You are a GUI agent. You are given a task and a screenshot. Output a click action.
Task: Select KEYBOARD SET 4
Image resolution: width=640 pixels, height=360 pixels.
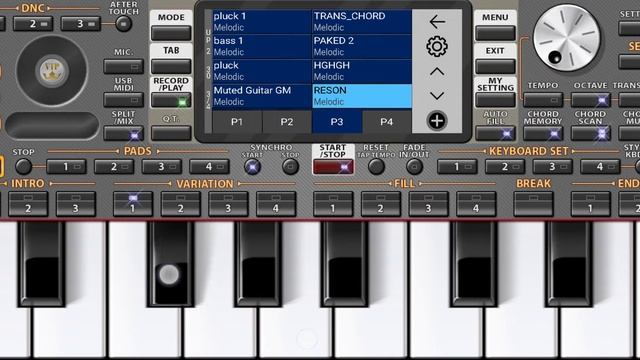600,167
